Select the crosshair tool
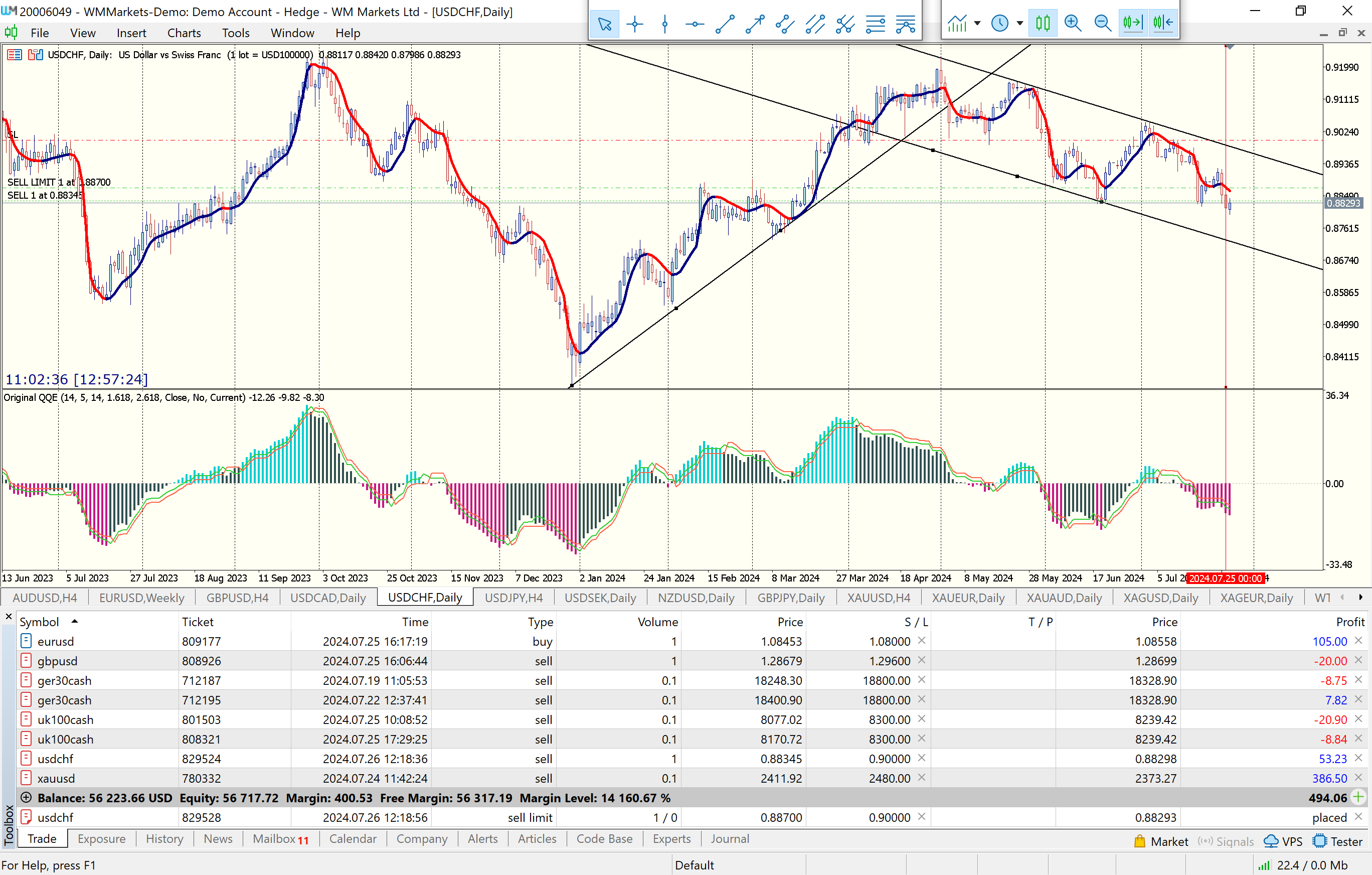The height and width of the screenshot is (875, 1372). 634,24
